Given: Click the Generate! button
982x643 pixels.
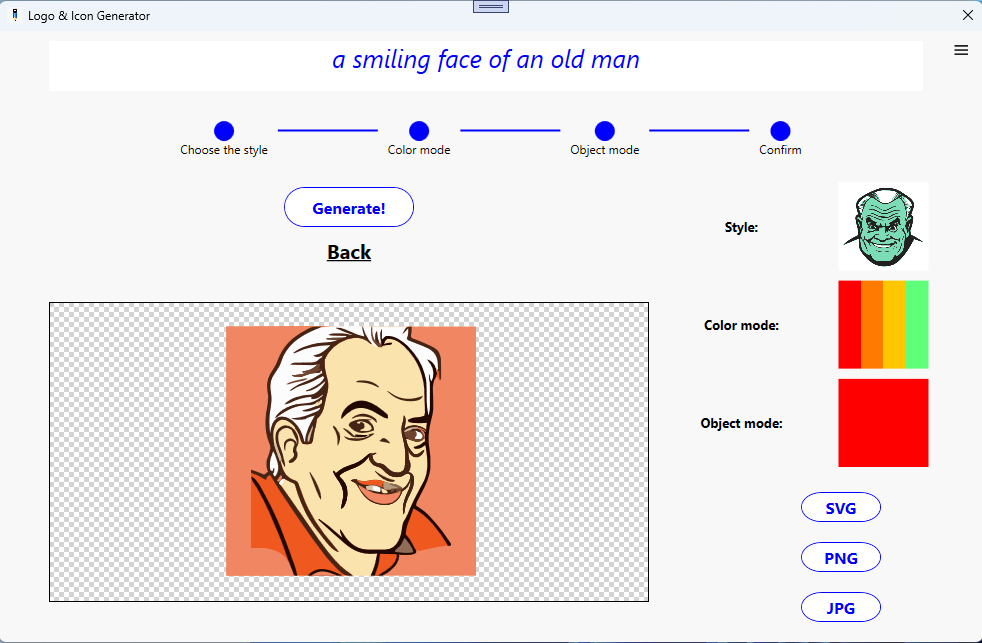Looking at the screenshot, I should click(x=349, y=207).
